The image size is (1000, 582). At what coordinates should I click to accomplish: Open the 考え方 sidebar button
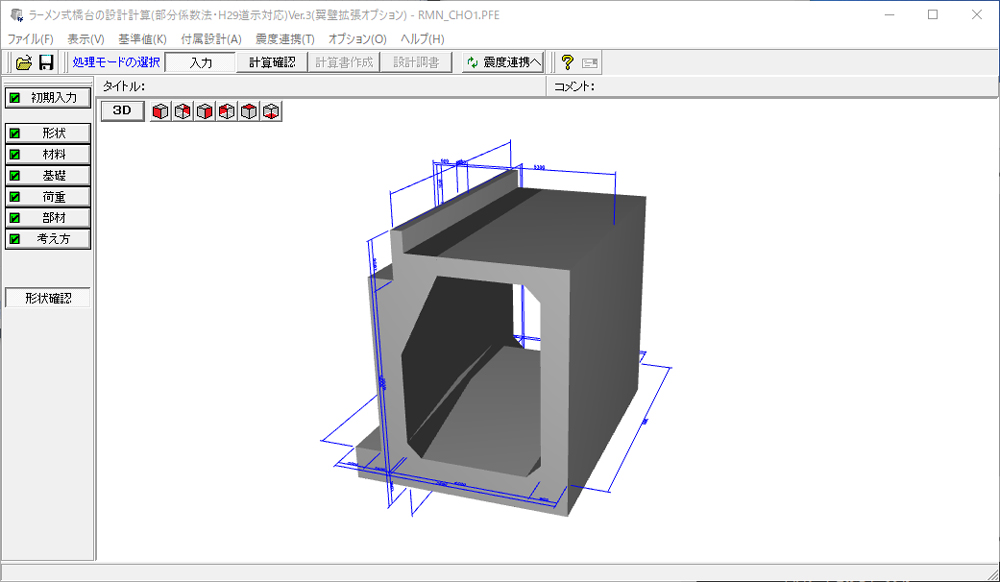[x=48, y=239]
